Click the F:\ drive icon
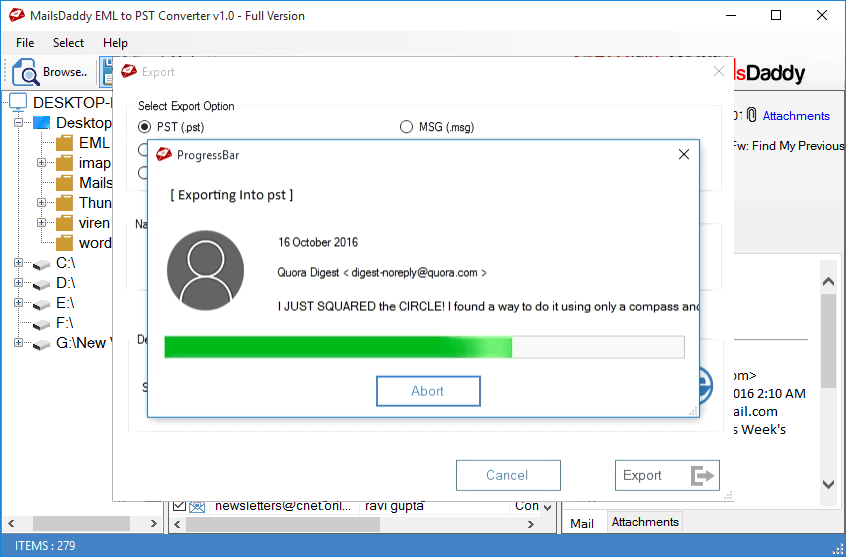This screenshot has height=557, width=846. pos(42,324)
